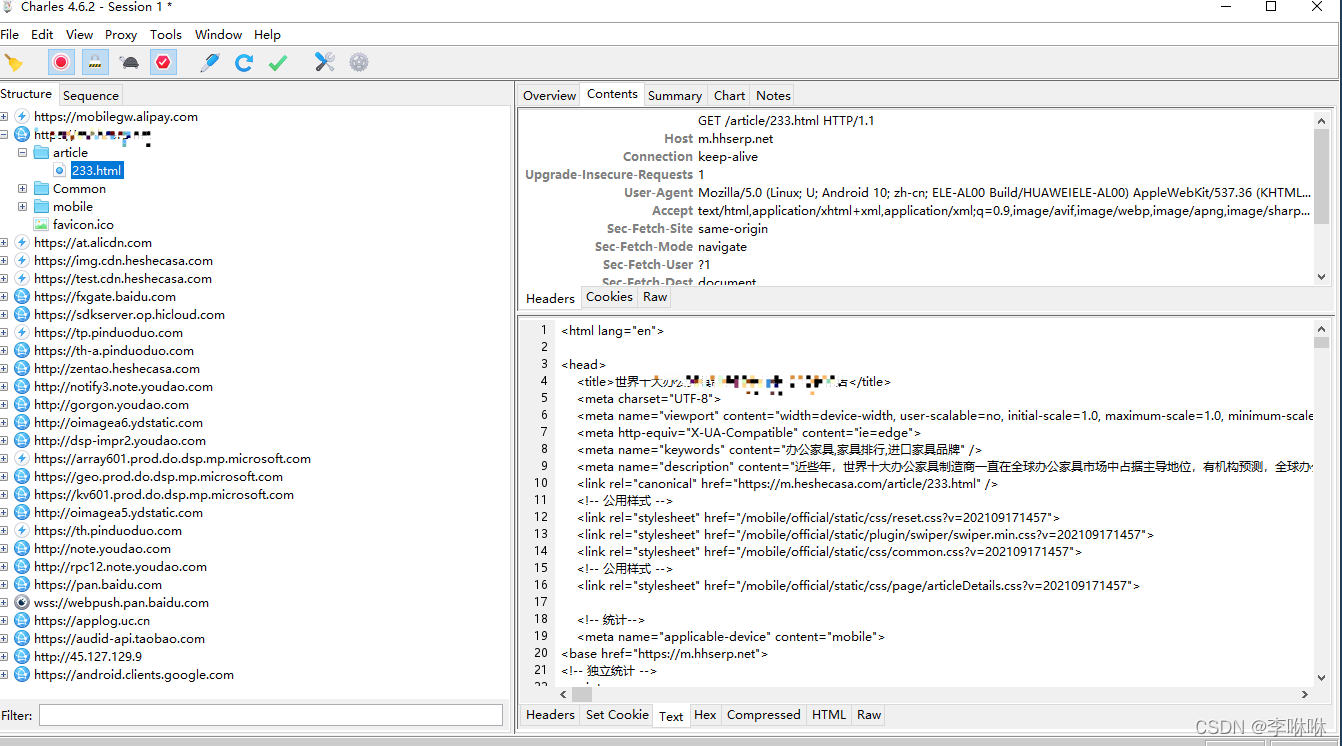Click the Filter input field
Screen dimensions: 1342x746
(x=271, y=715)
